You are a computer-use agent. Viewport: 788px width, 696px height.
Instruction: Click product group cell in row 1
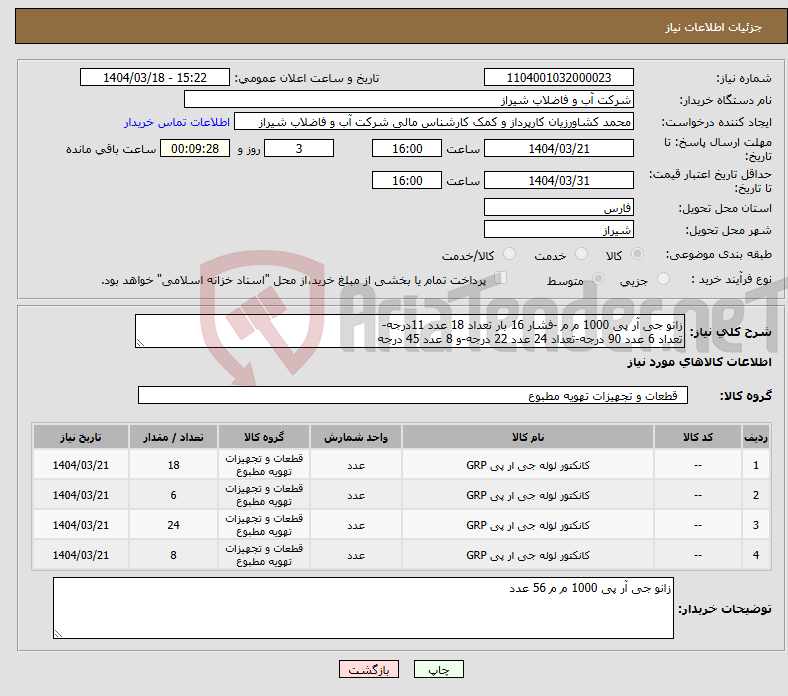(264, 465)
